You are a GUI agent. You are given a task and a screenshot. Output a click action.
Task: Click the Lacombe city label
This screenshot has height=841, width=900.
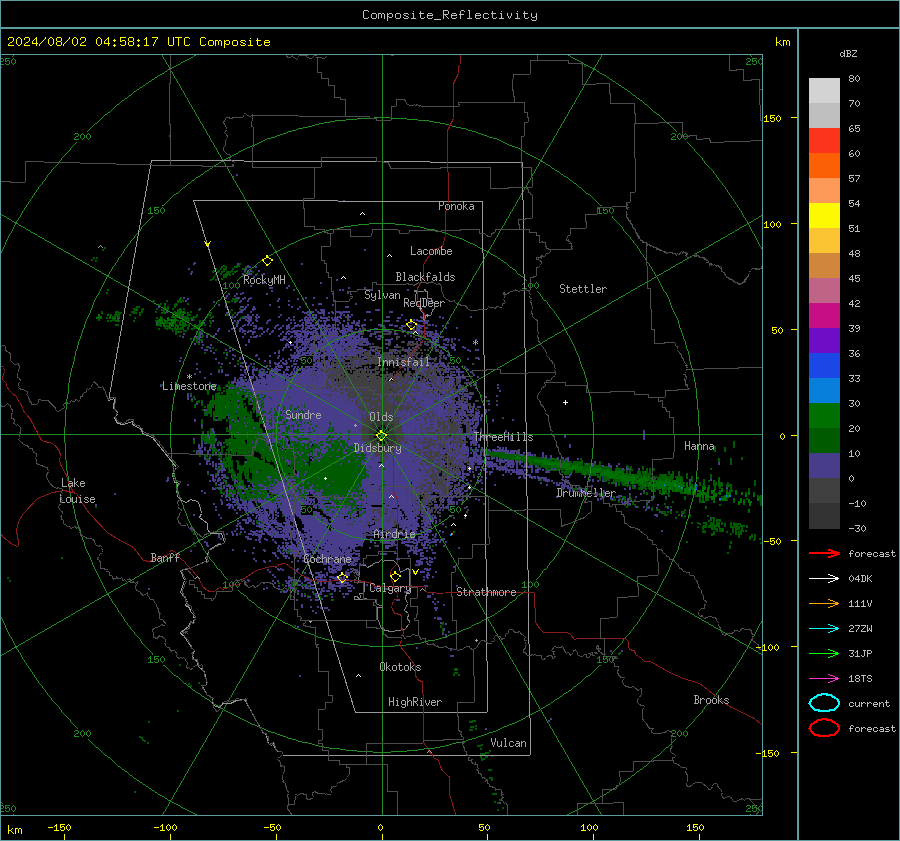[x=431, y=251]
